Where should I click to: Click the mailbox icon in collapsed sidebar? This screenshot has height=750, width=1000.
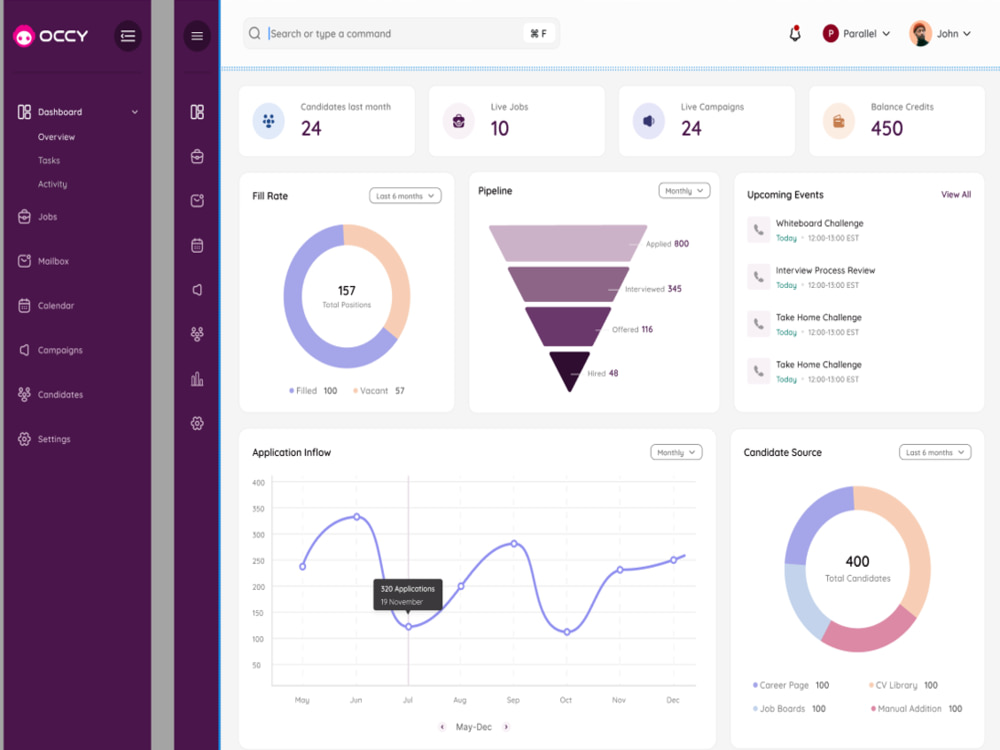(x=197, y=201)
